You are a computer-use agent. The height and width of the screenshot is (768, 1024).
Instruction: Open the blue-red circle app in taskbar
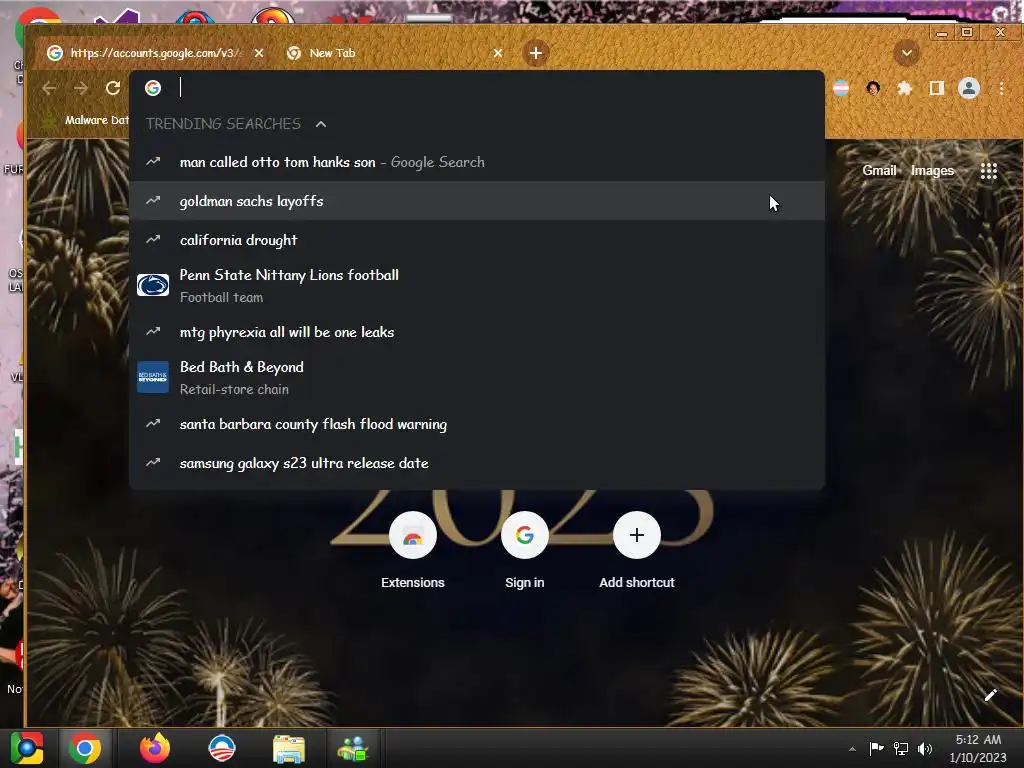221,748
